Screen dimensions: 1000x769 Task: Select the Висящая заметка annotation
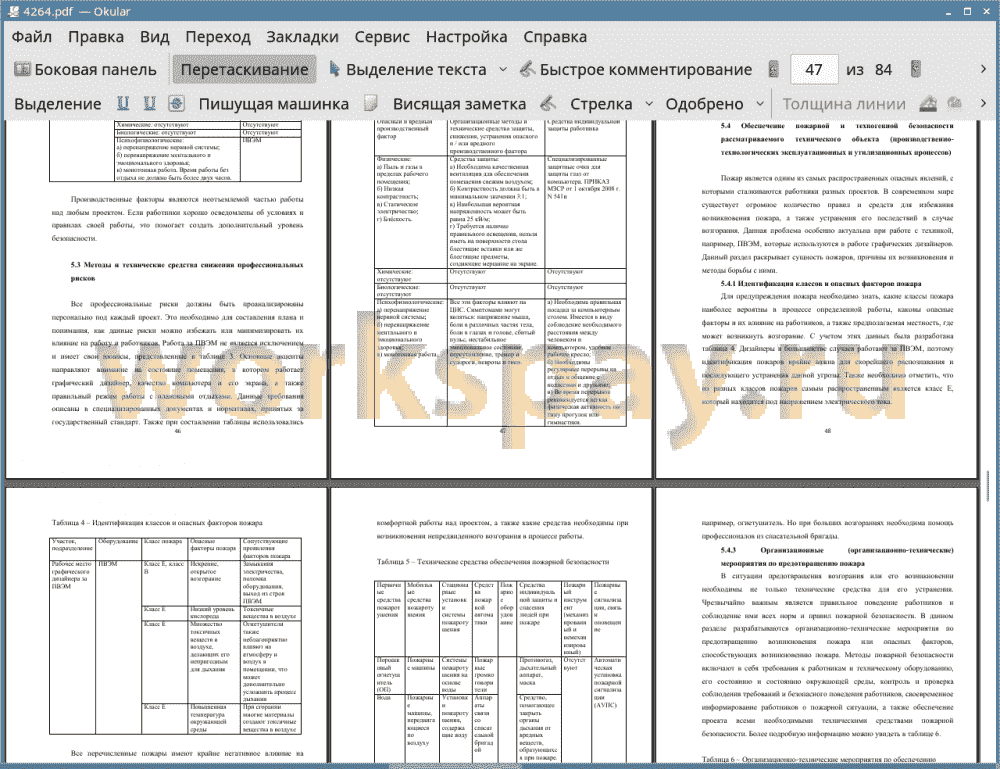point(459,104)
